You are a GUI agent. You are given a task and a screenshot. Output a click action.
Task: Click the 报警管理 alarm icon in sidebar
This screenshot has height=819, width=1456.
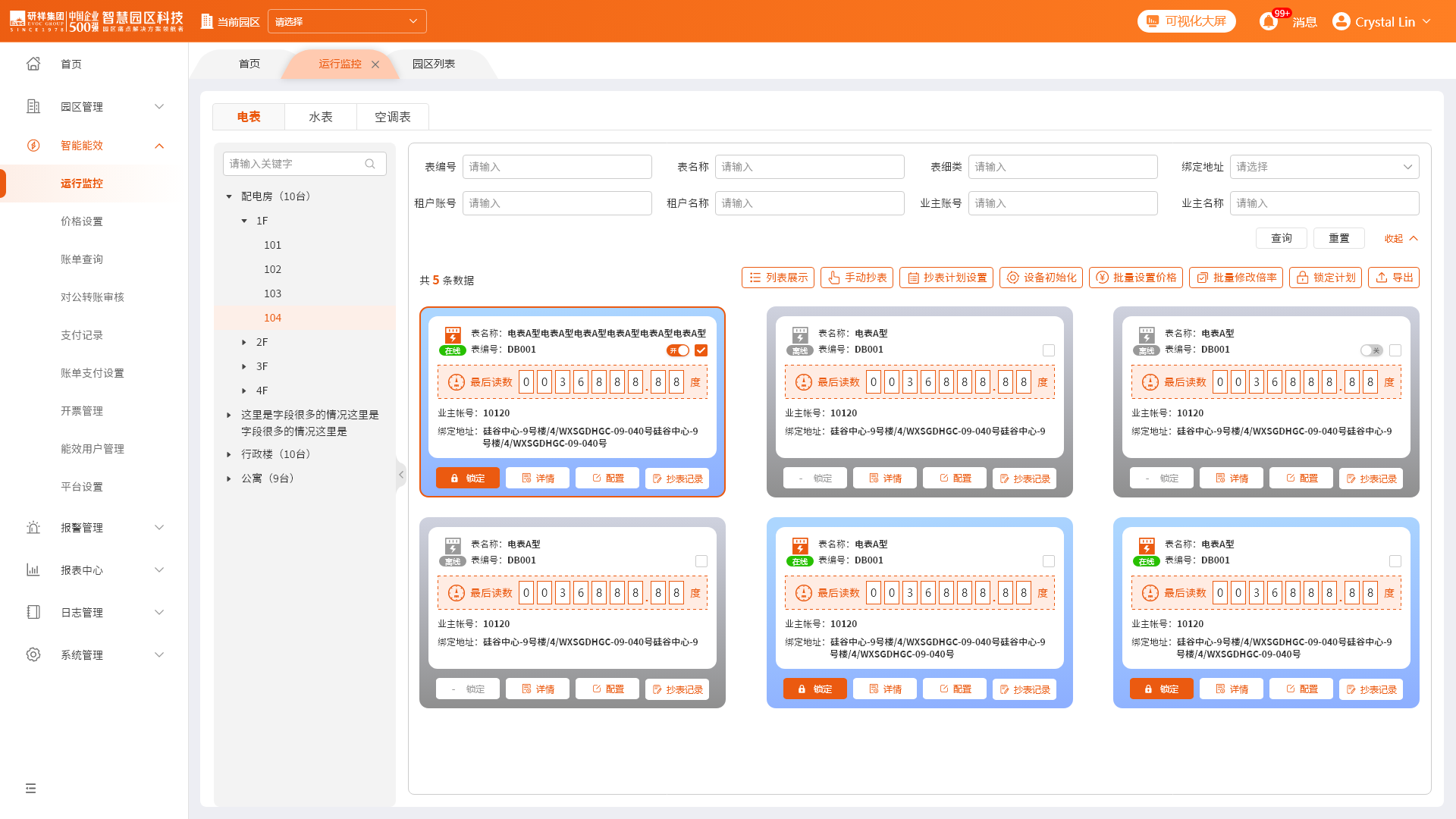pos(33,528)
